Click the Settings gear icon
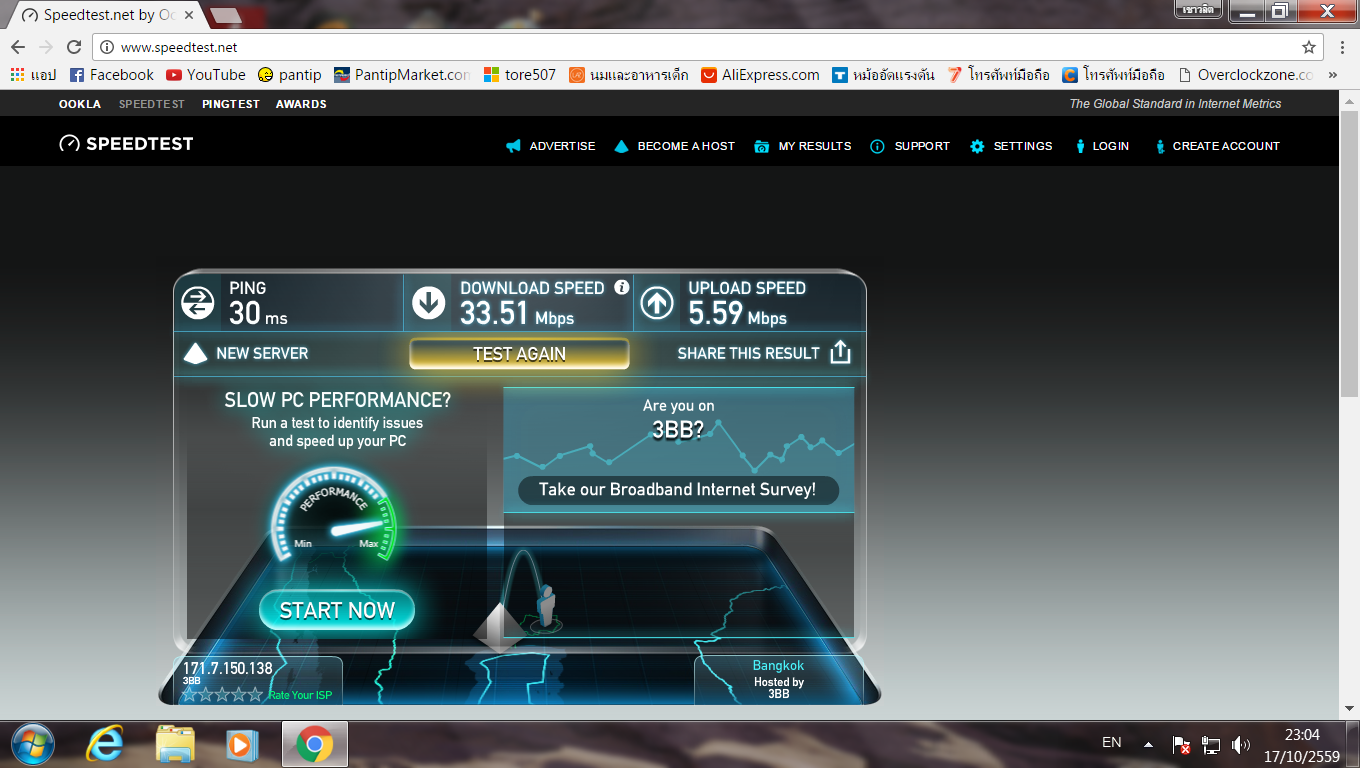This screenshot has width=1360, height=768. 977,146
